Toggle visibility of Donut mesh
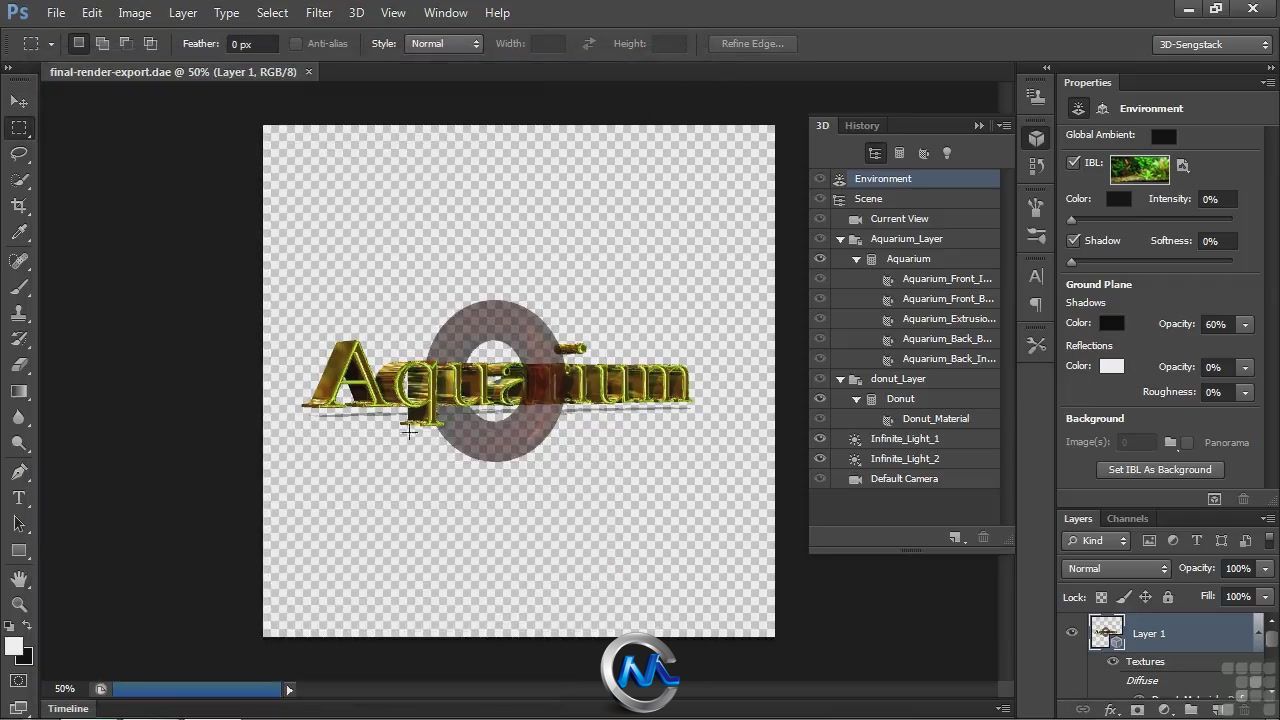 [x=820, y=399]
